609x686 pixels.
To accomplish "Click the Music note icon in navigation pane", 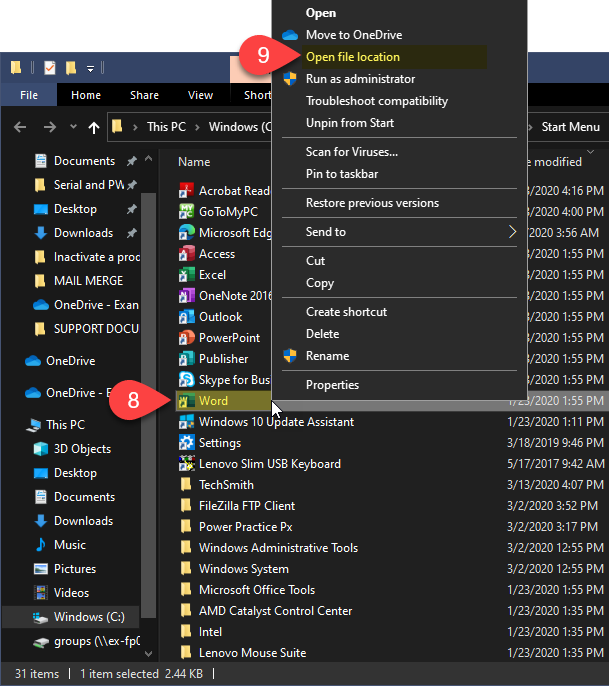I will click(x=41, y=545).
